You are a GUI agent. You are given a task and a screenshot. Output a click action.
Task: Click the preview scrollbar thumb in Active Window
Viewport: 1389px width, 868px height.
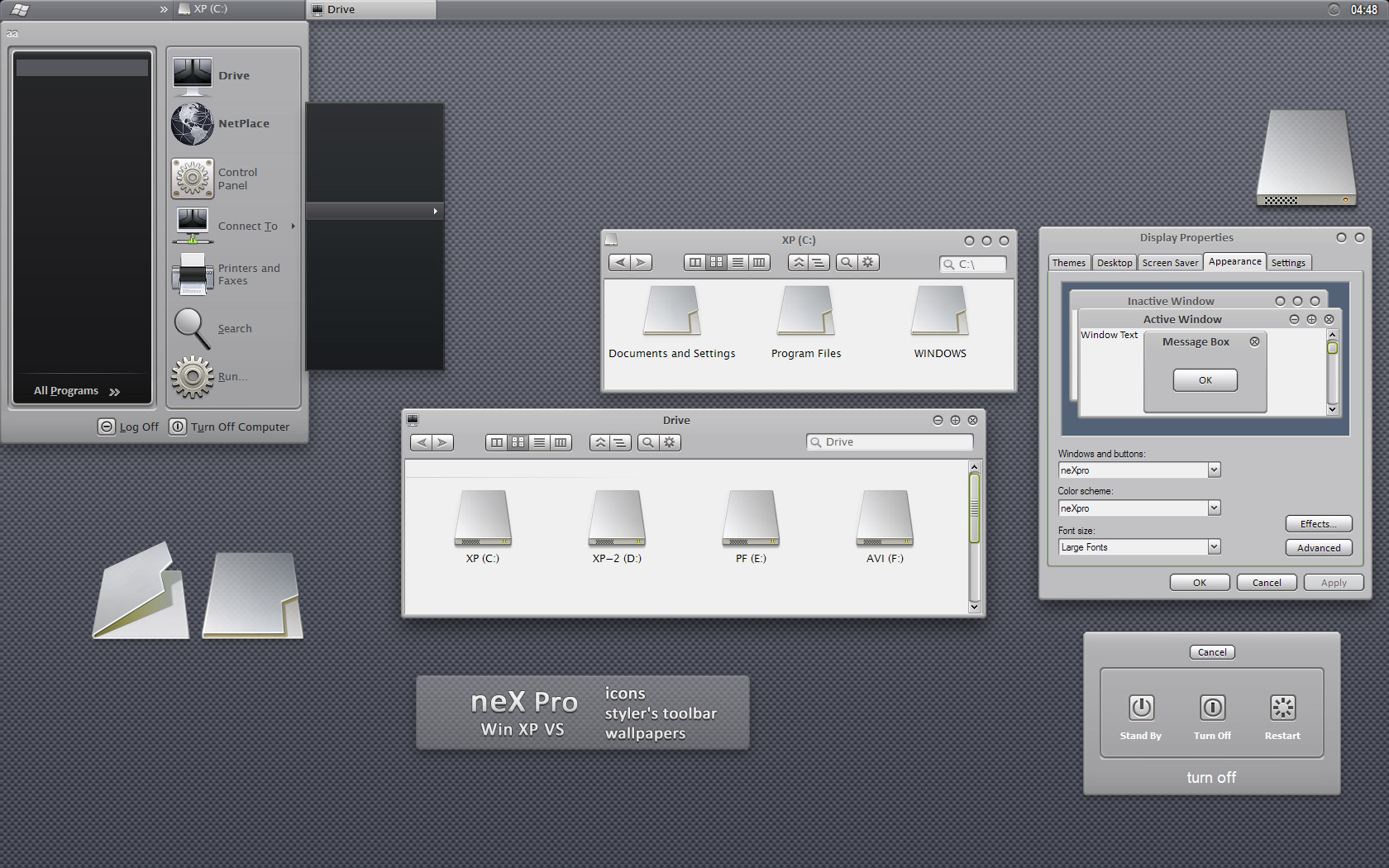tap(1332, 348)
